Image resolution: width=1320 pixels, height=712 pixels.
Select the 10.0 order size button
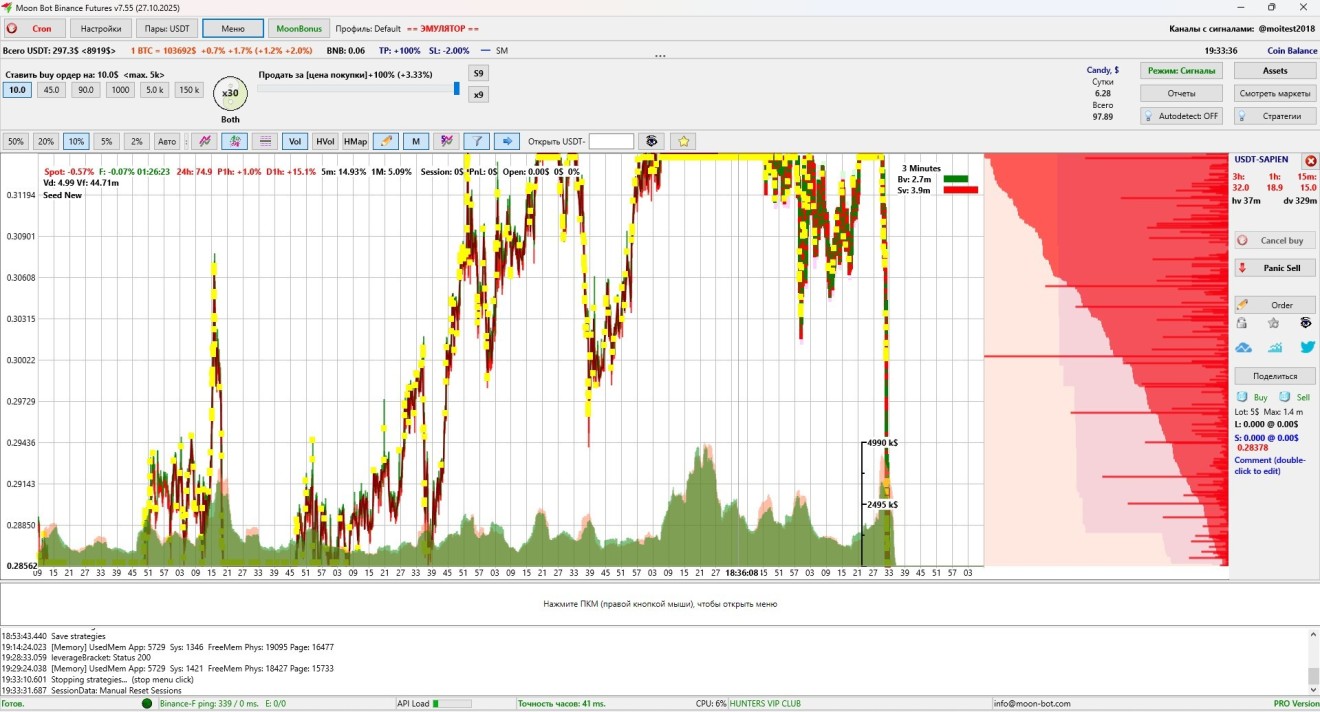point(17,90)
